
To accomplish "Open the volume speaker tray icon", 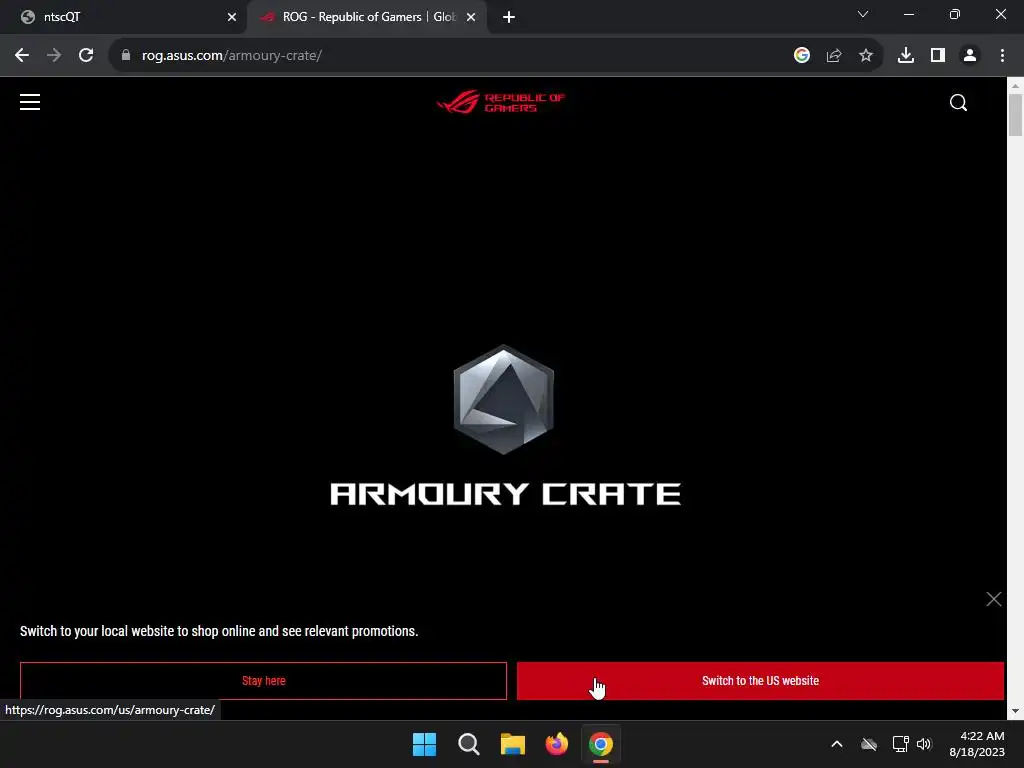I will pyautogui.click(x=924, y=744).
